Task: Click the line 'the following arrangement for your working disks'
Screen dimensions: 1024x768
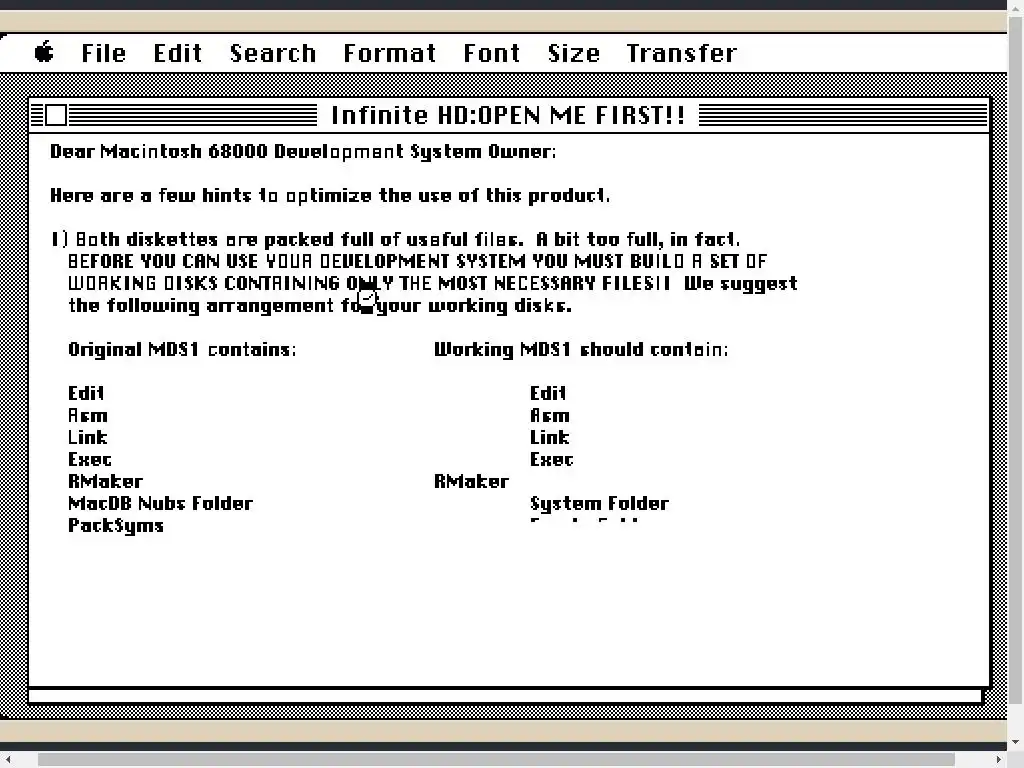Action: click(x=320, y=306)
